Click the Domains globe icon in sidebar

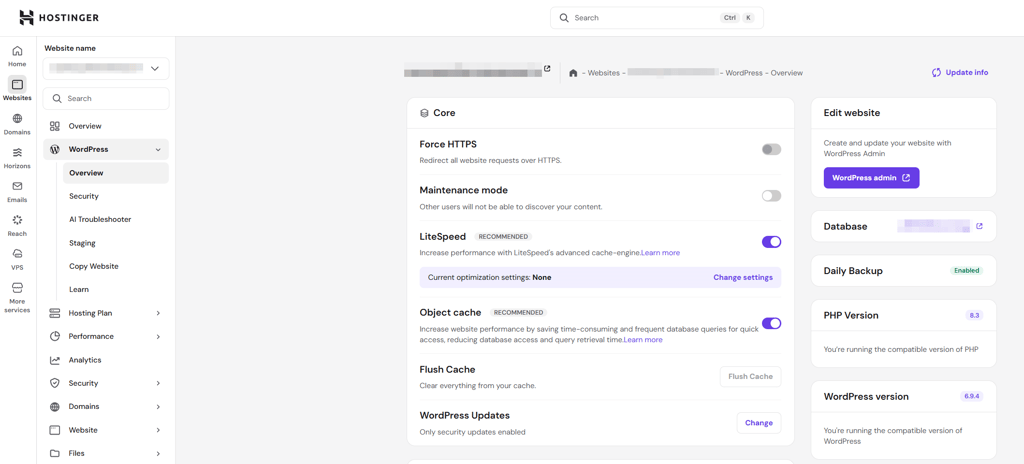pyautogui.click(x=55, y=406)
